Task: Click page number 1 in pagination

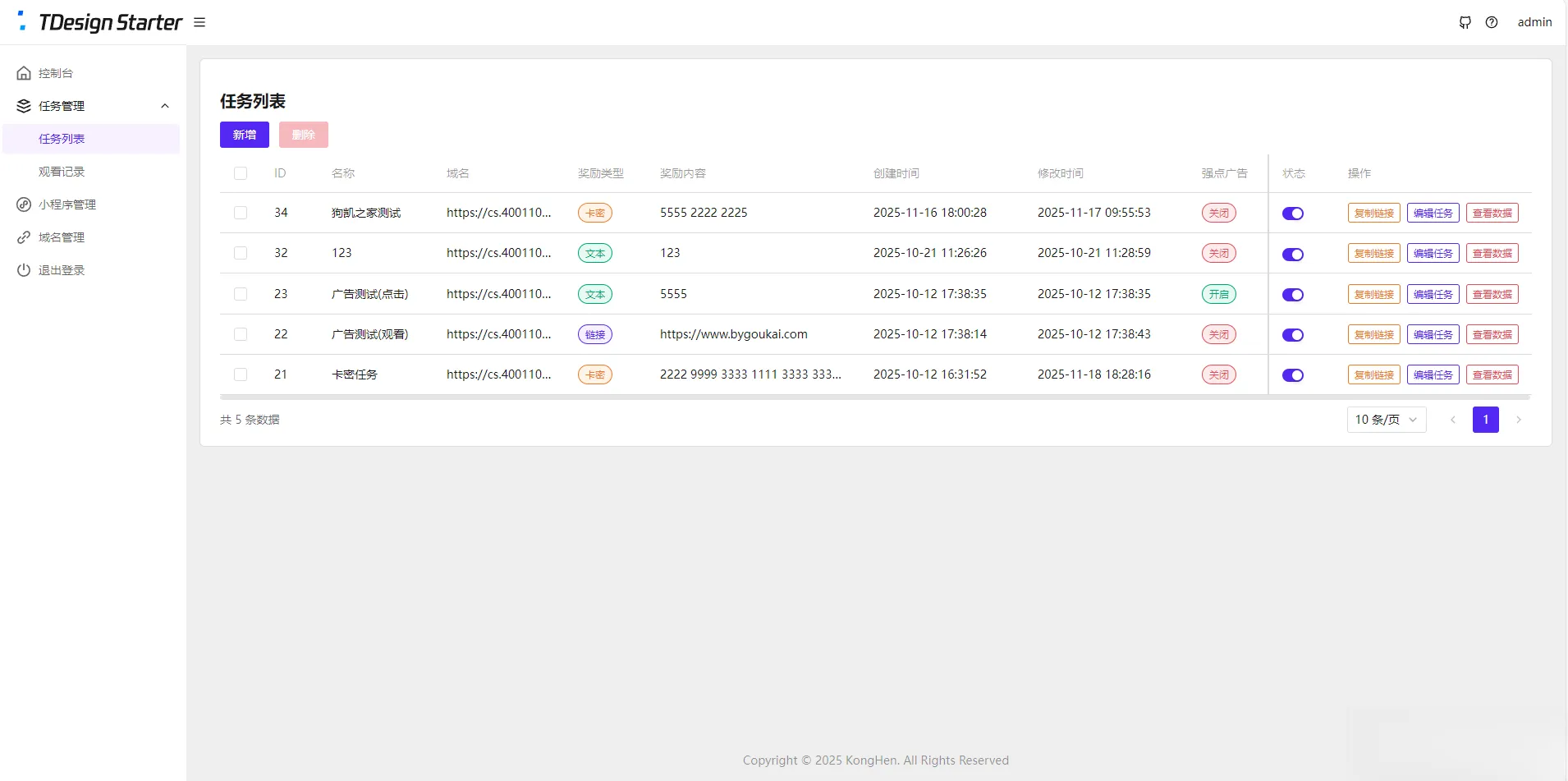Action: (1485, 420)
